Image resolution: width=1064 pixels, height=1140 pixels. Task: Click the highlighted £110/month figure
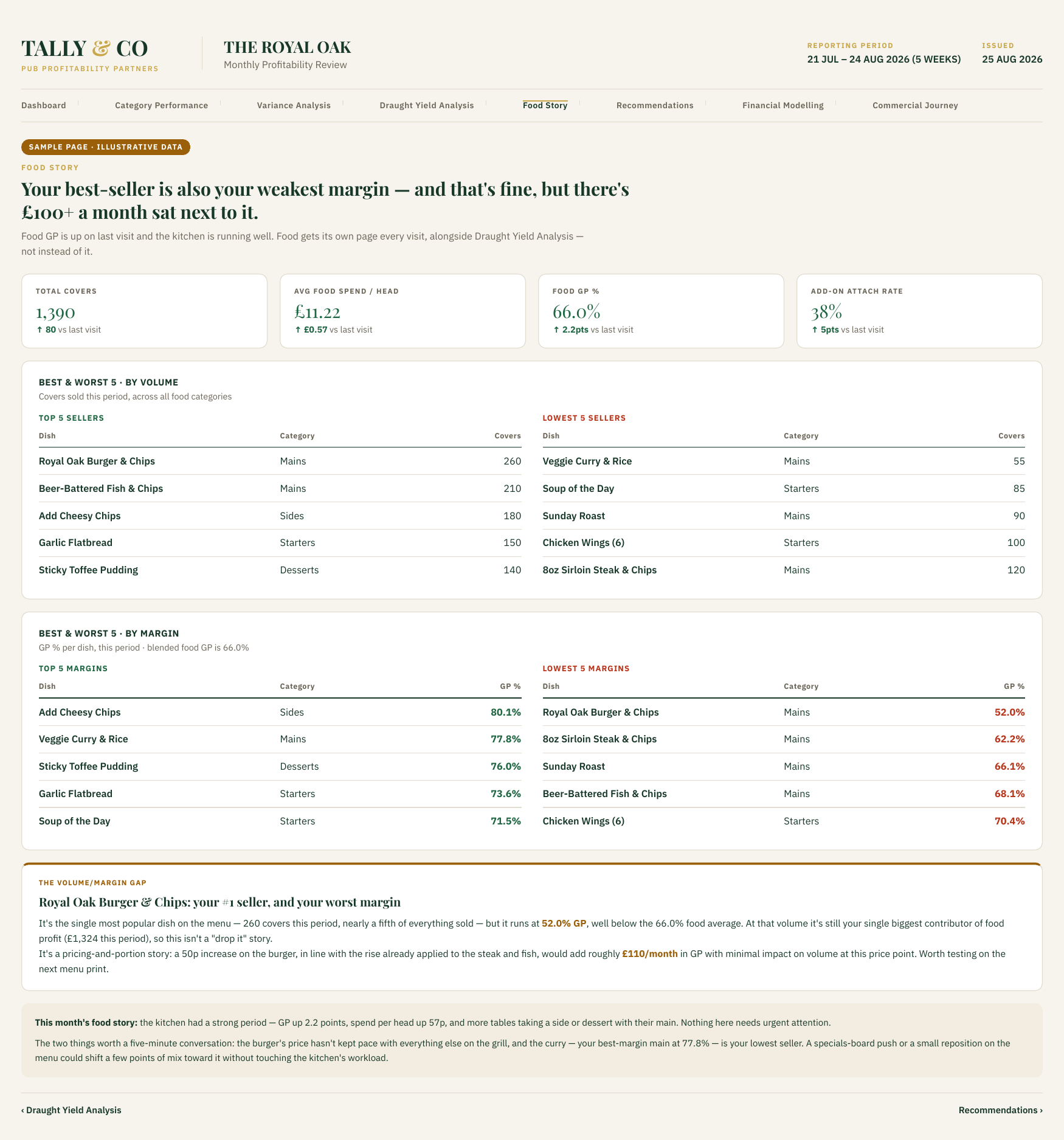(x=649, y=953)
